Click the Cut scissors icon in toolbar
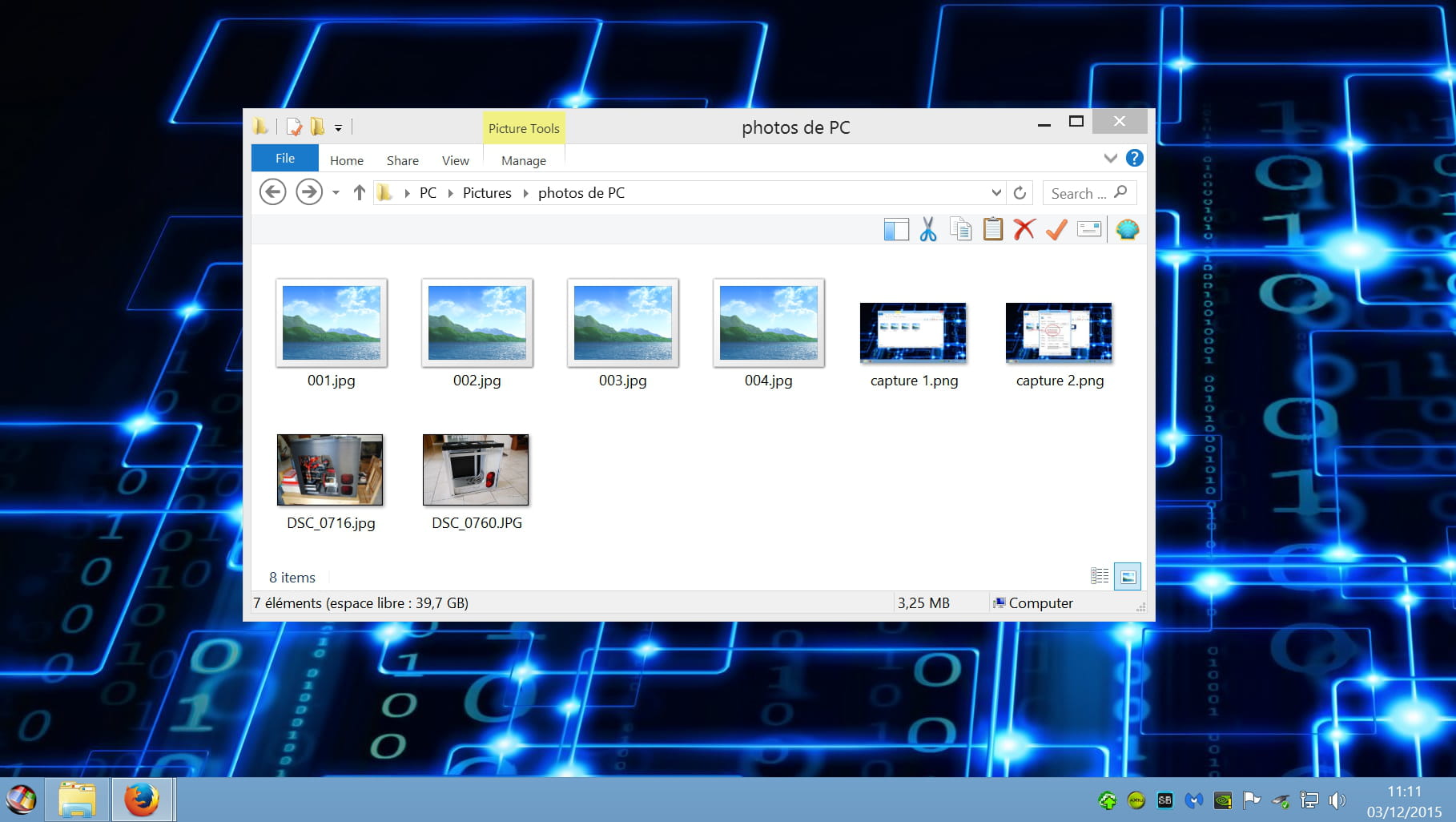Viewport: 1456px width, 822px height. tap(928, 230)
